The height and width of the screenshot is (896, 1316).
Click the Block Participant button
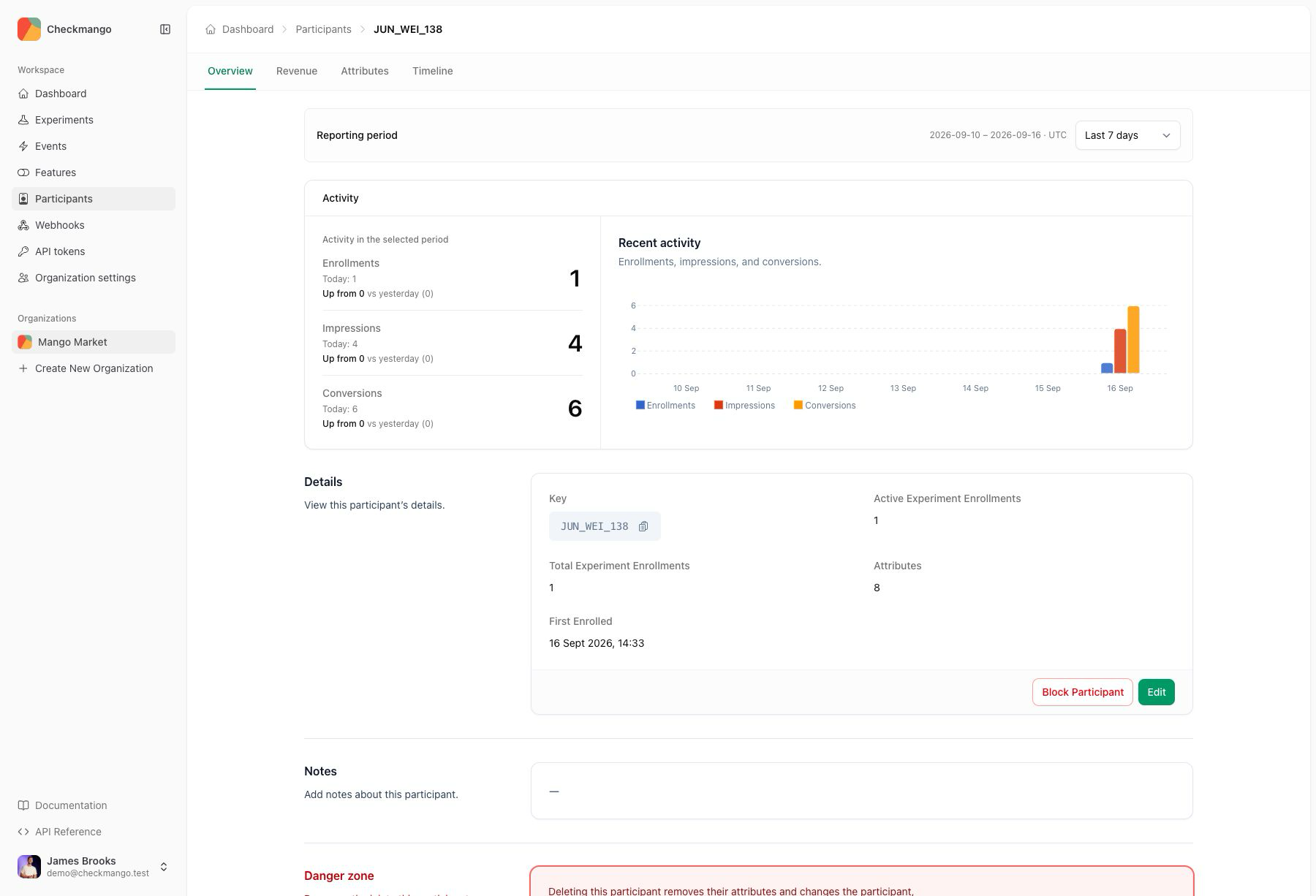point(1083,692)
